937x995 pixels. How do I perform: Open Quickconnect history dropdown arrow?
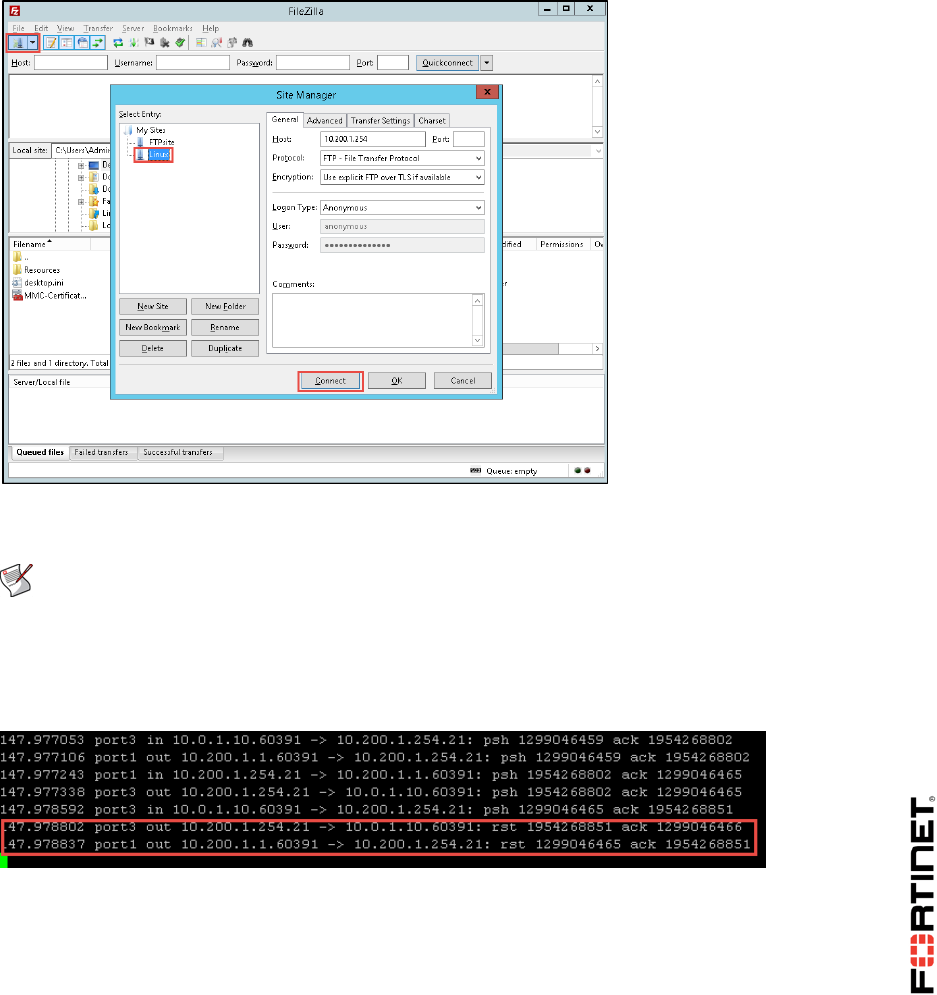click(487, 63)
